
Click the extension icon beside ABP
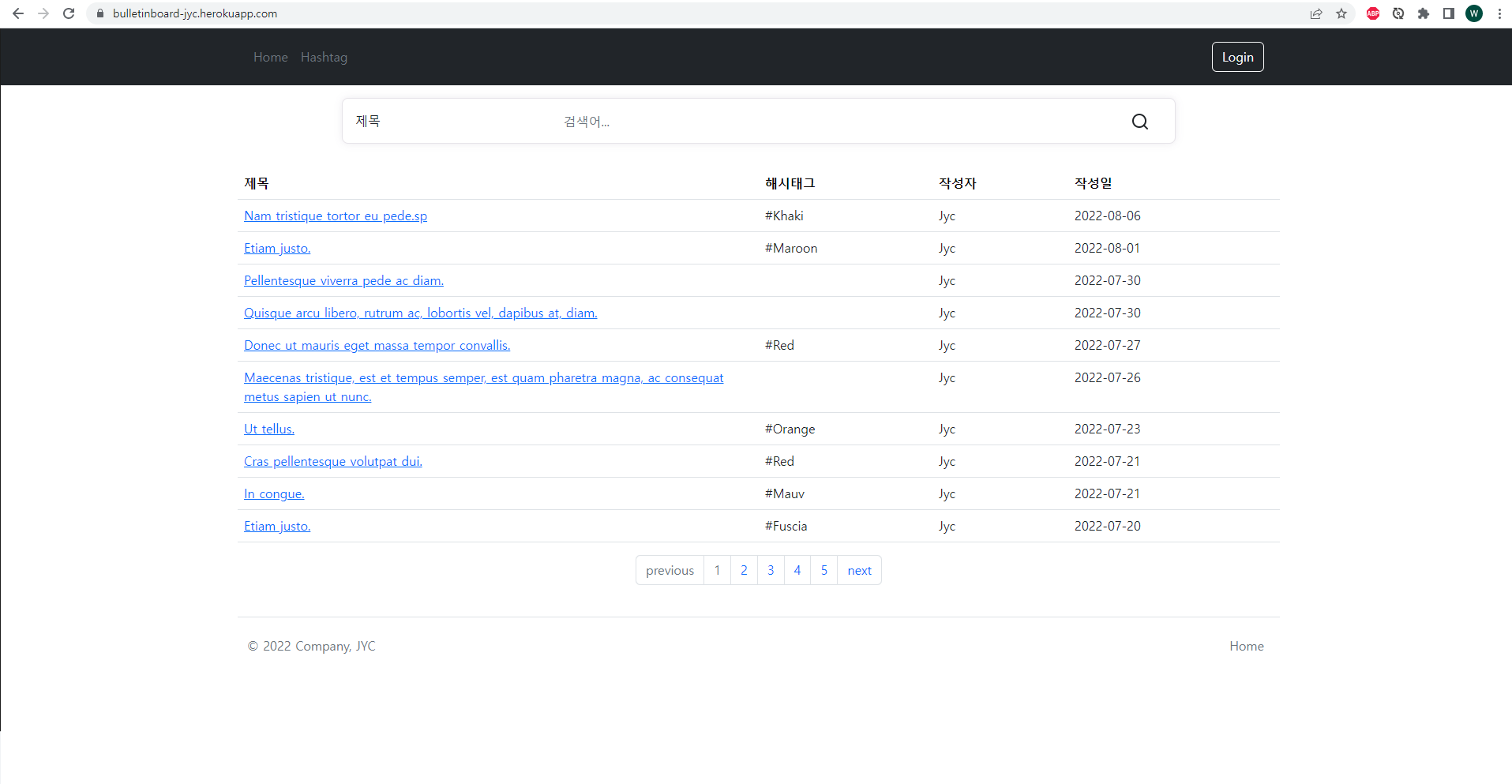pos(1398,13)
